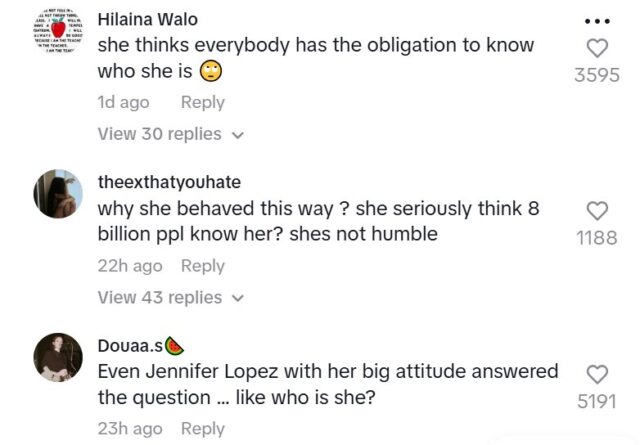The image size is (640, 445).
Task: Click the 5191 likes count
Action: pyautogui.click(x=597, y=402)
